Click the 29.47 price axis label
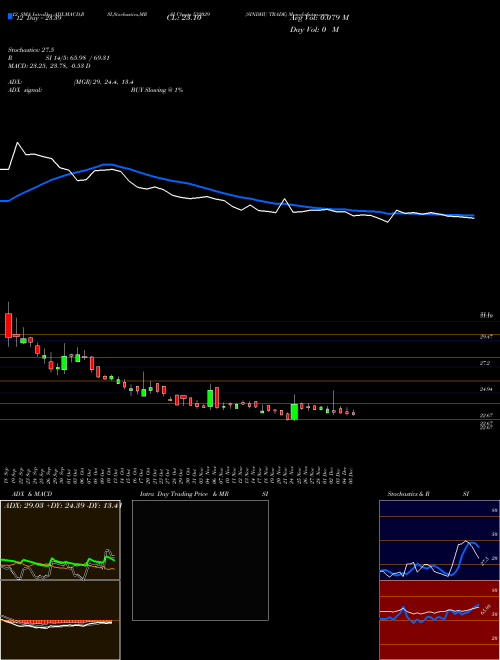This screenshot has height=660, width=500. [486, 337]
